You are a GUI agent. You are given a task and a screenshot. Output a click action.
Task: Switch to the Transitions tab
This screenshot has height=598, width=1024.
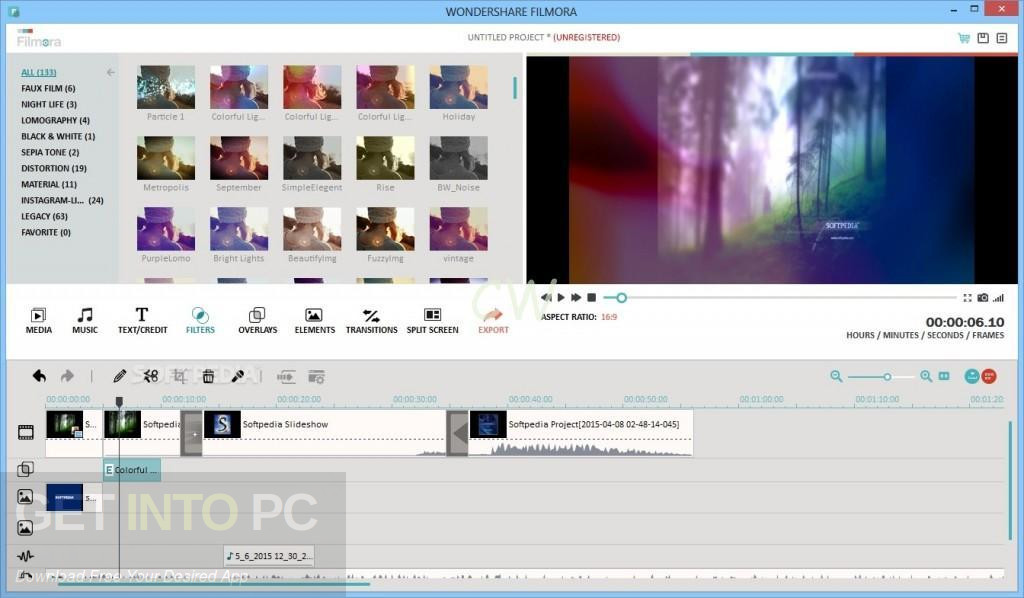point(371,321)
